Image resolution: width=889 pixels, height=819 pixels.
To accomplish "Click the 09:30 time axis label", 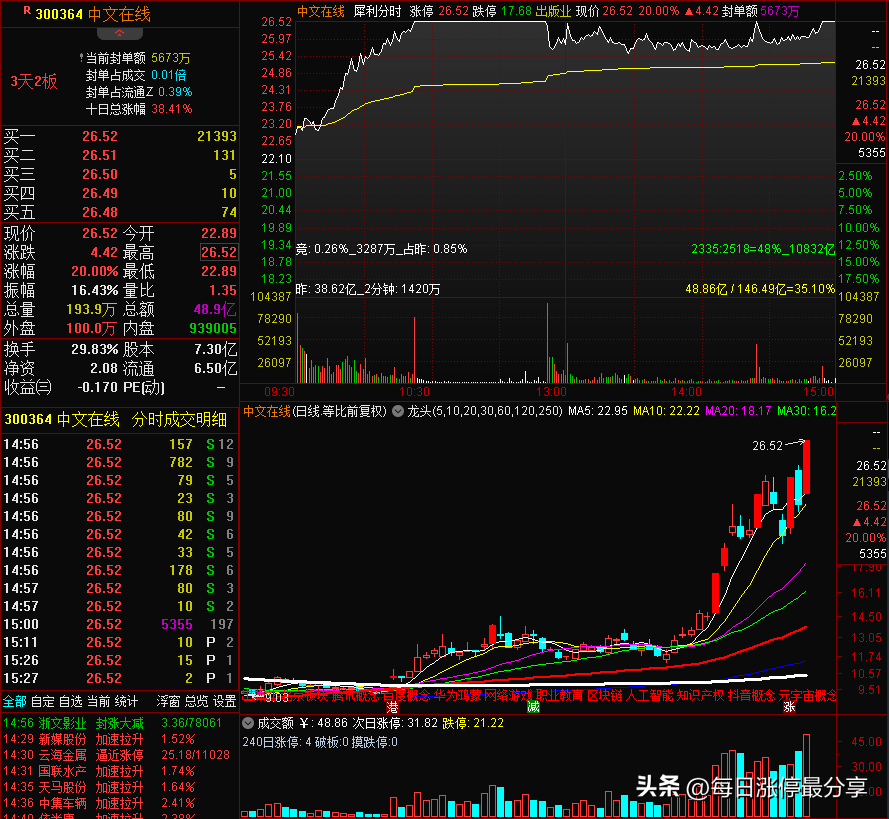I will [280, 392].
